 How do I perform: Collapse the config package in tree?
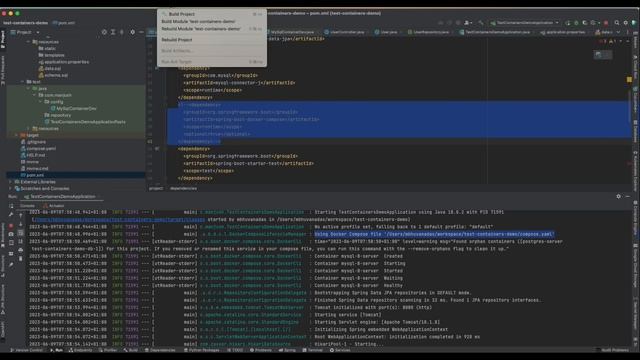point(41,102)
